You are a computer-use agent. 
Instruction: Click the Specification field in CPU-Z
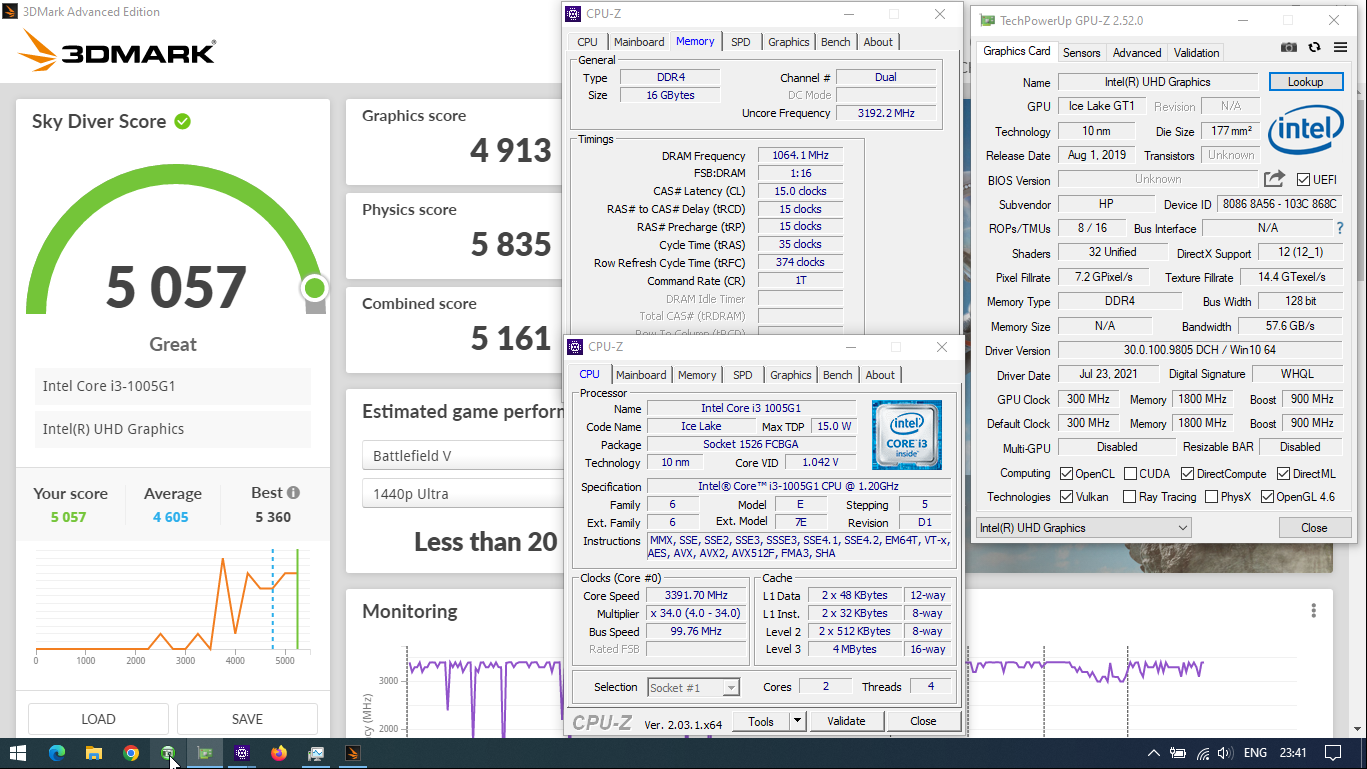point(798,487)
